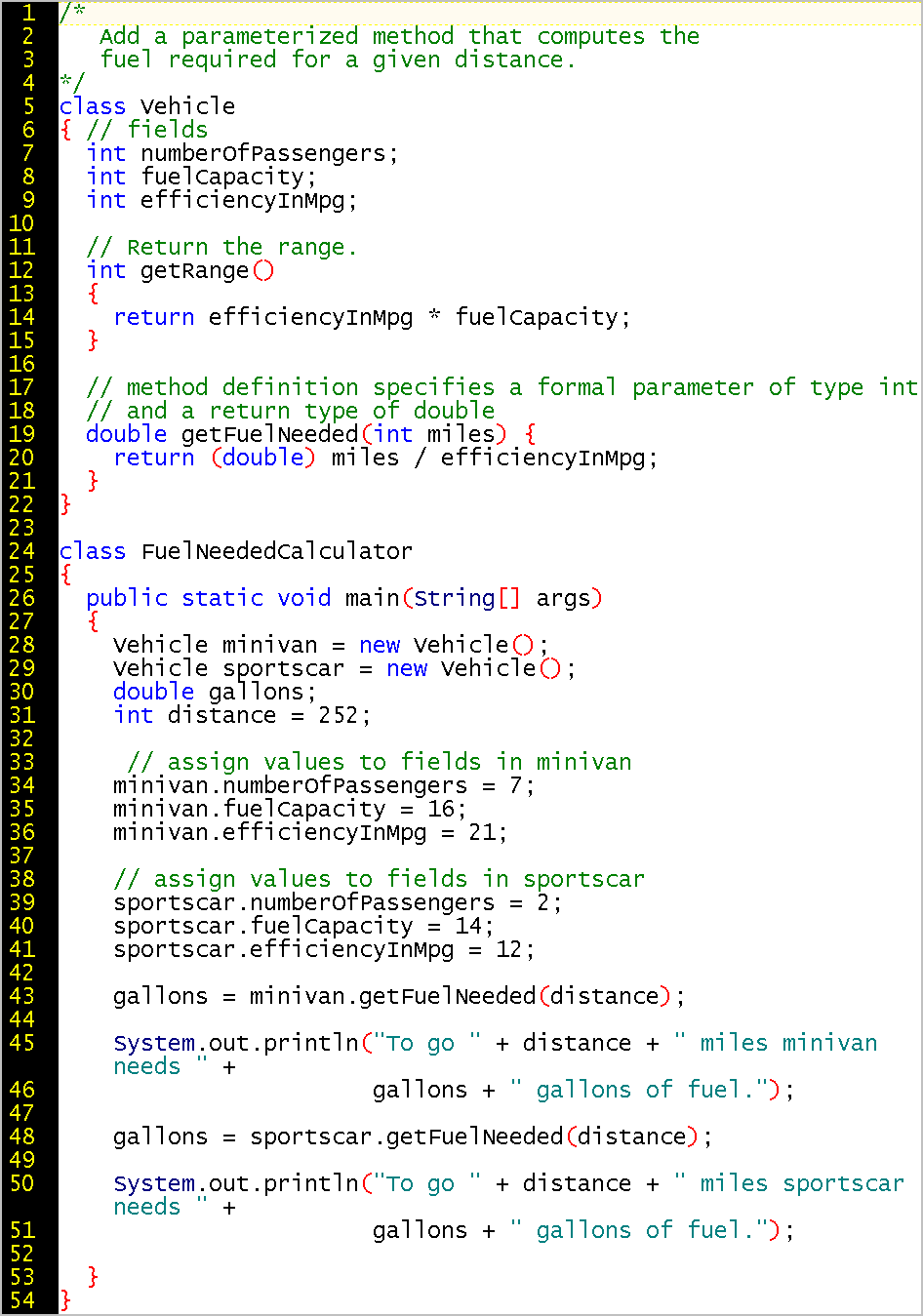Click the sportscar variable declaration on line 29
This screenshot has height=1316, width=923.
[x=284, y=668]
